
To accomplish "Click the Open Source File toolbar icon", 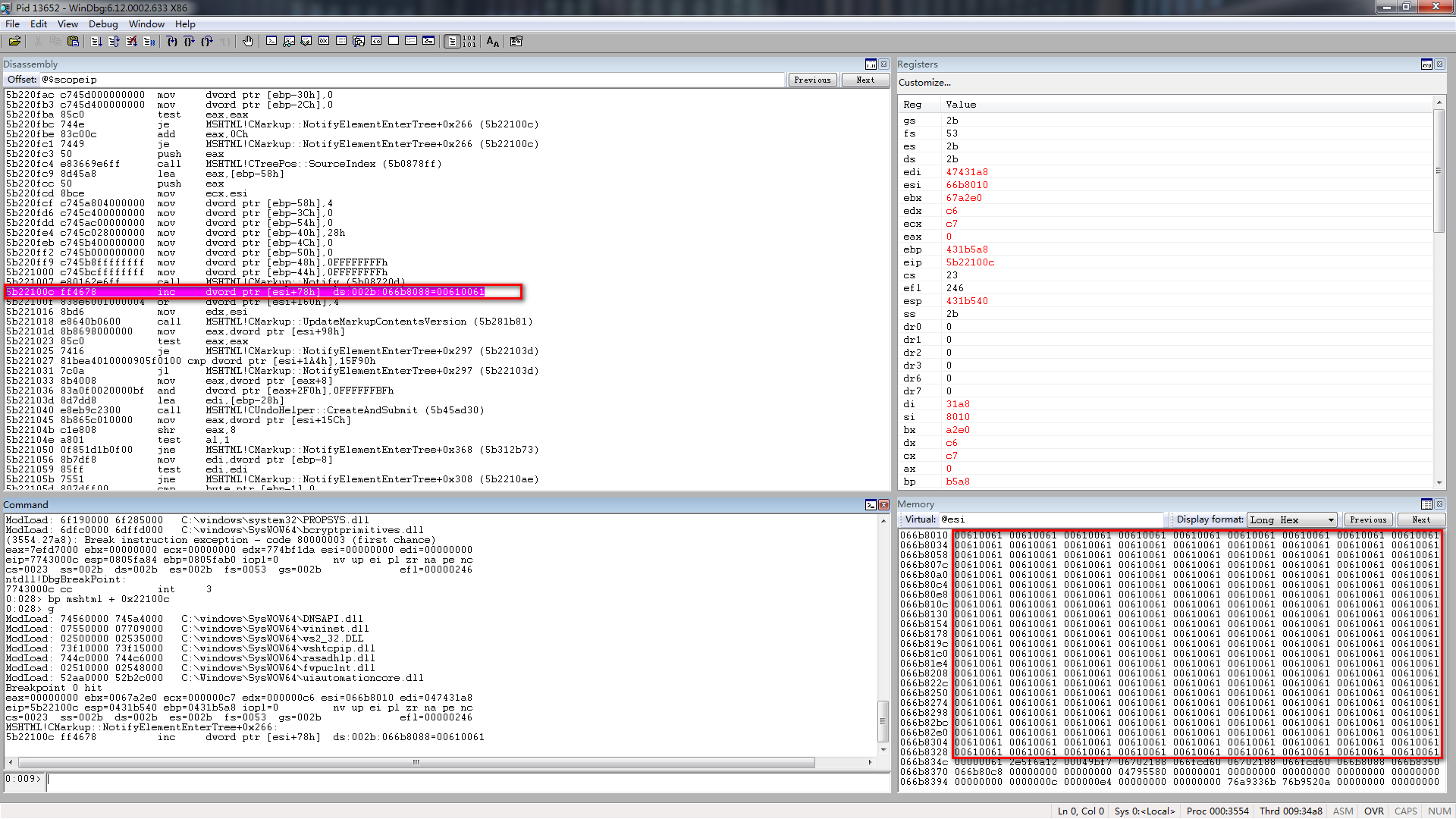I will (14, 42).
